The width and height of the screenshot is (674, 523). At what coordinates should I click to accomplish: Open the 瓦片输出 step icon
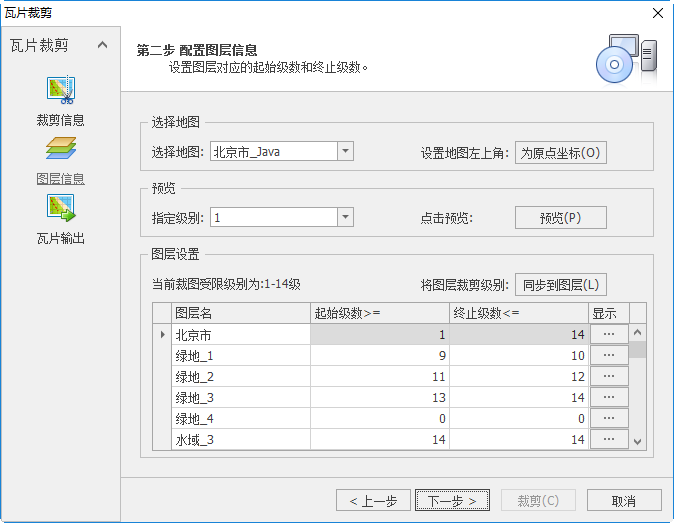tap(60, 208)
